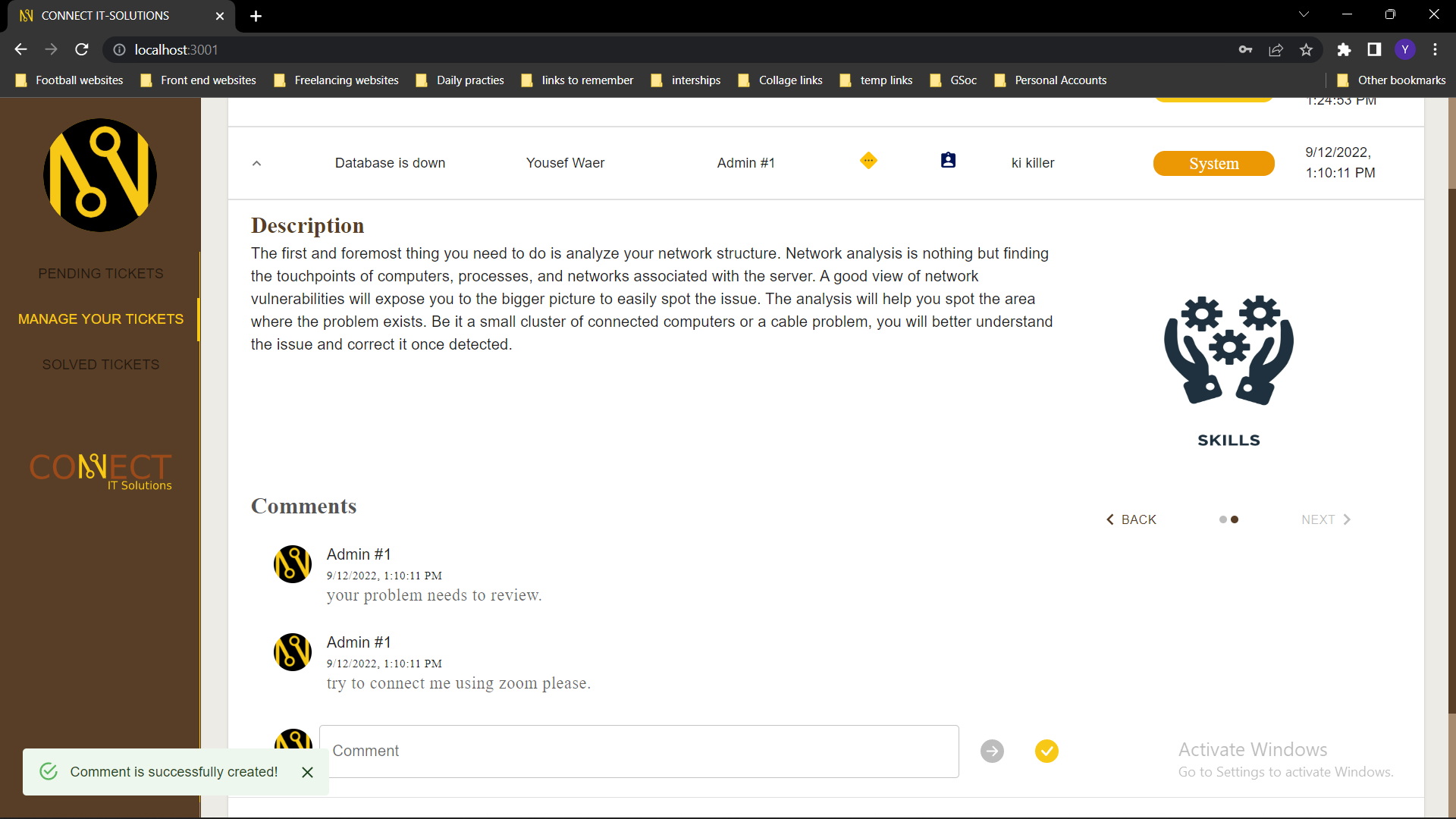
Task: Click the send comment arrow icon
Action: [992, 751]
